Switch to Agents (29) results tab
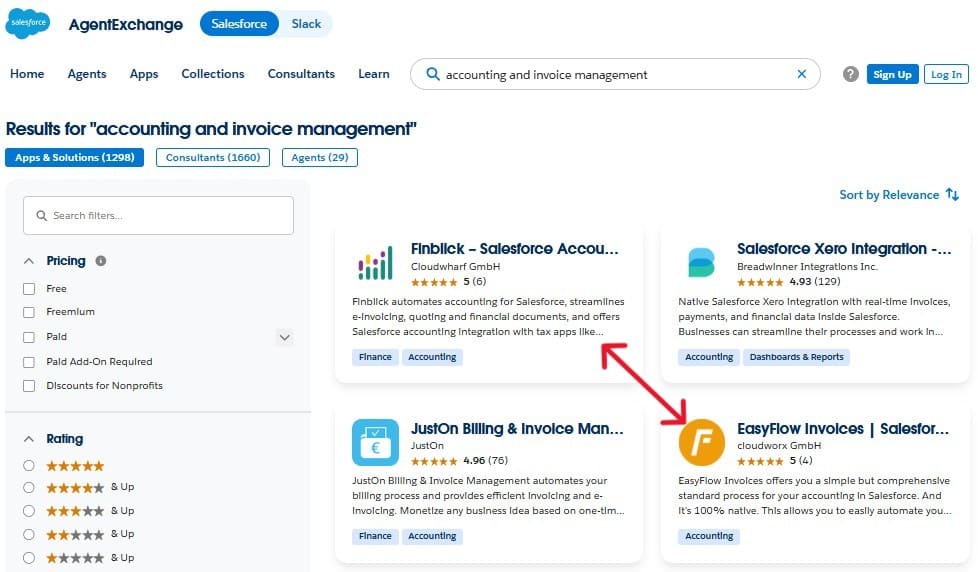This screenshot has height=572, width=978. (319, 157)
